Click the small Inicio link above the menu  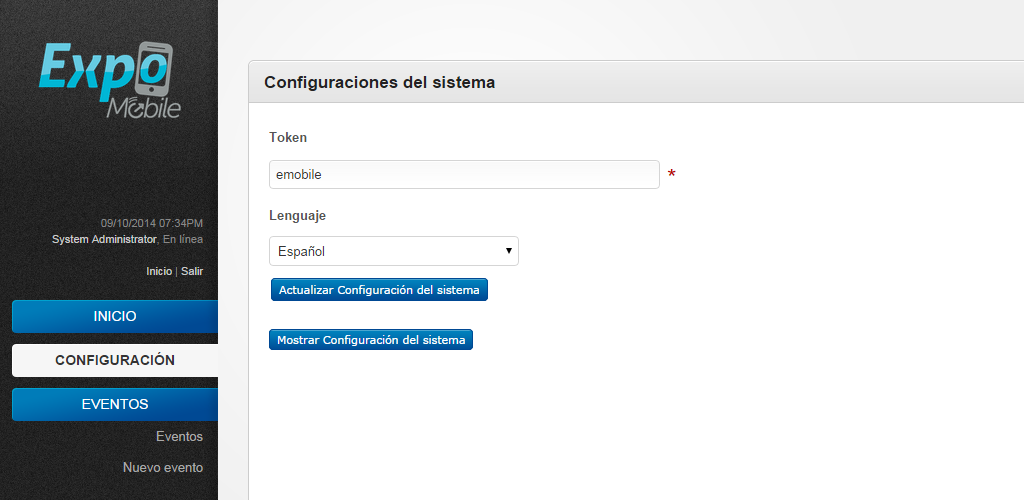(x=159, y=271)
